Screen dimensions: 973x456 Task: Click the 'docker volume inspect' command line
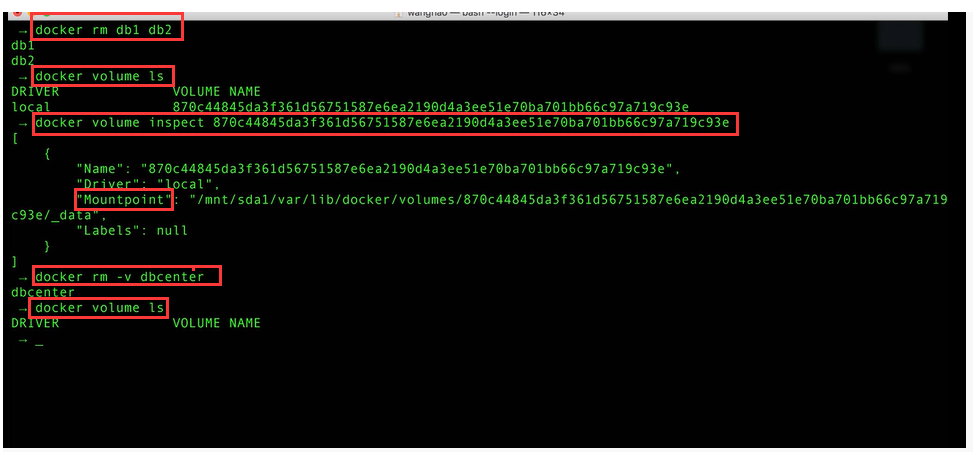coord(382,123)
